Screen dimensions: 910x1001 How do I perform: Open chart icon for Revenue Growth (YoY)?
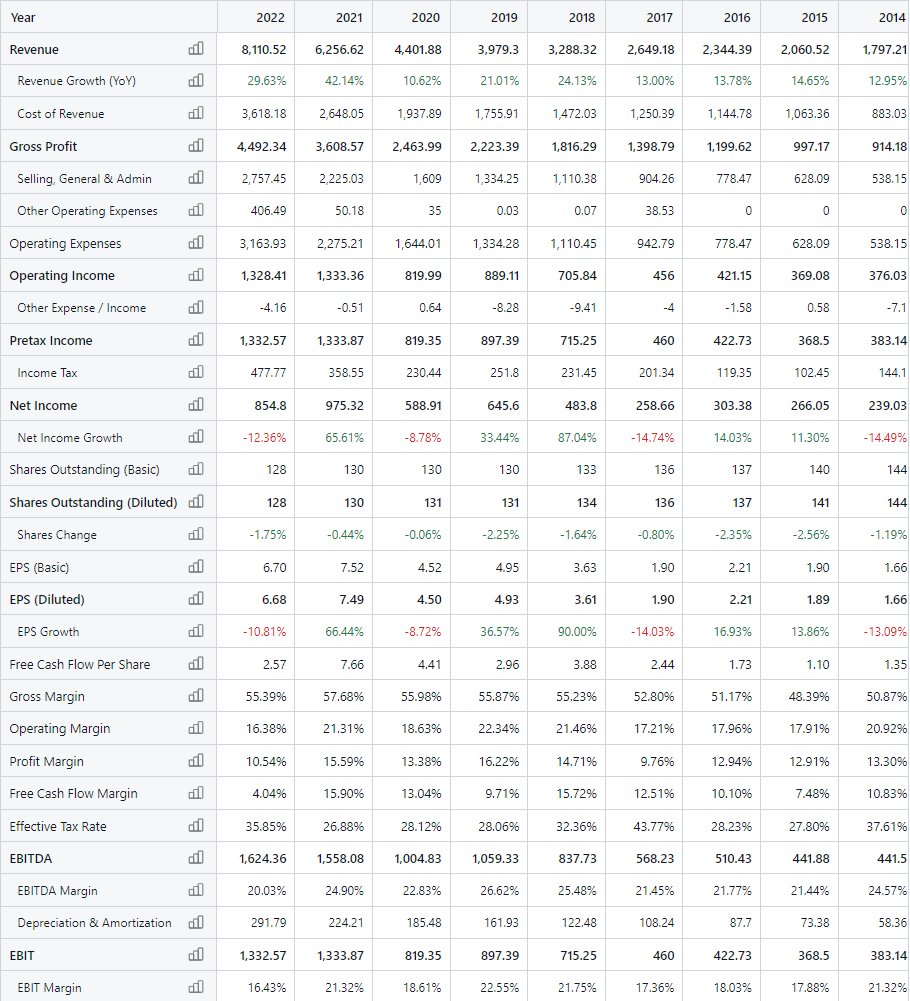pyautogui.click(x=196, y=80)
